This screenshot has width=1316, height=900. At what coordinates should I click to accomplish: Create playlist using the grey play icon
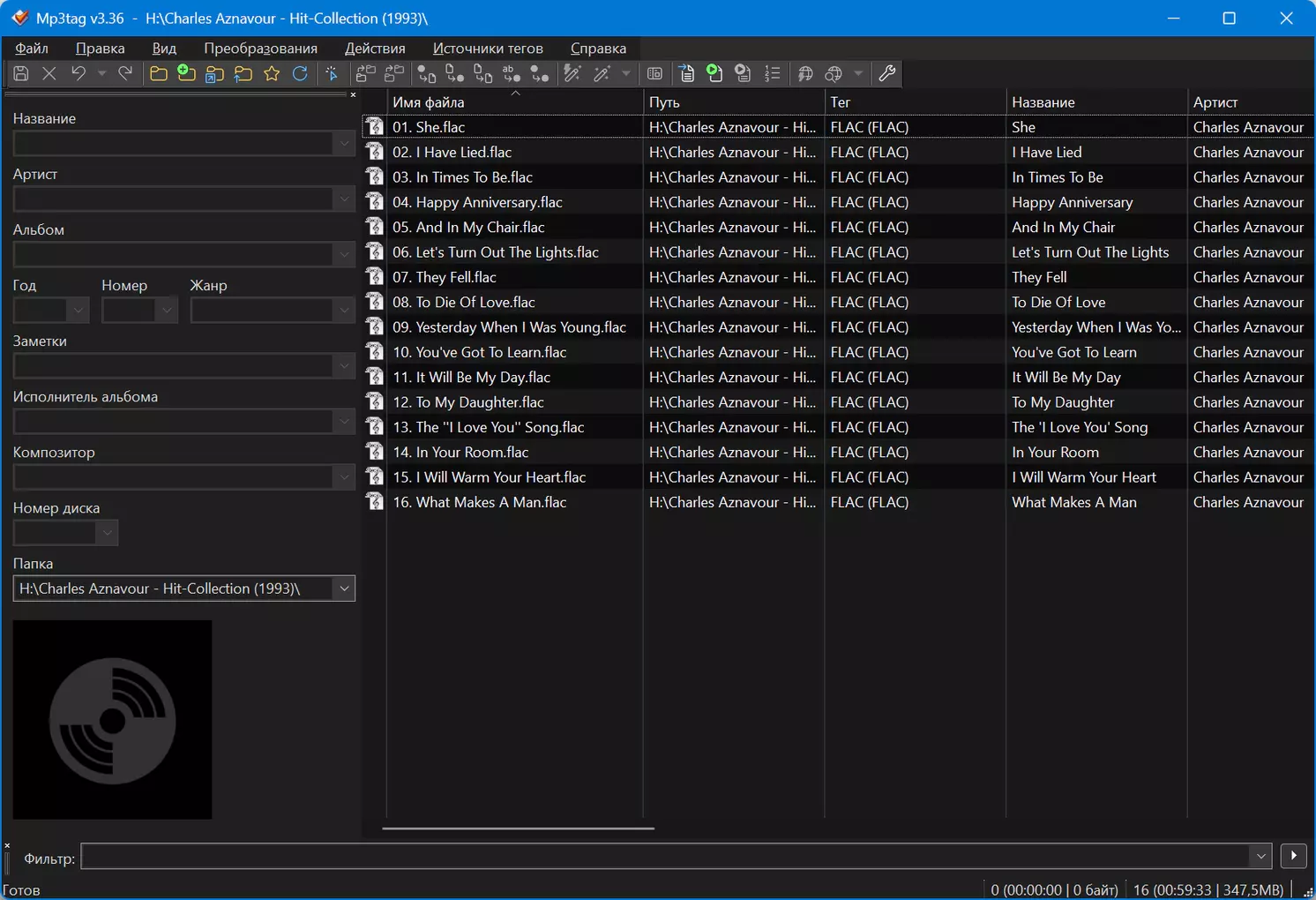tap(744, 74)
